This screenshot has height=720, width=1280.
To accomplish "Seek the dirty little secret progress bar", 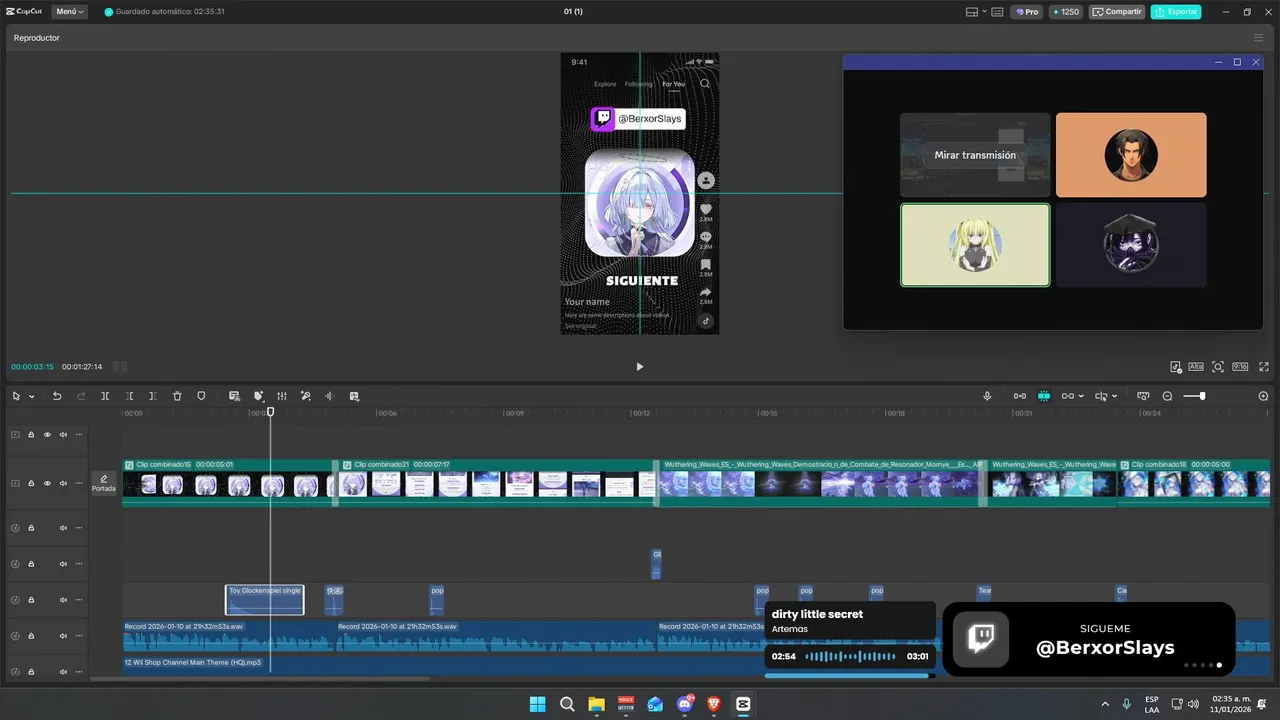I will pyautogui.click(x=848, y=676).
